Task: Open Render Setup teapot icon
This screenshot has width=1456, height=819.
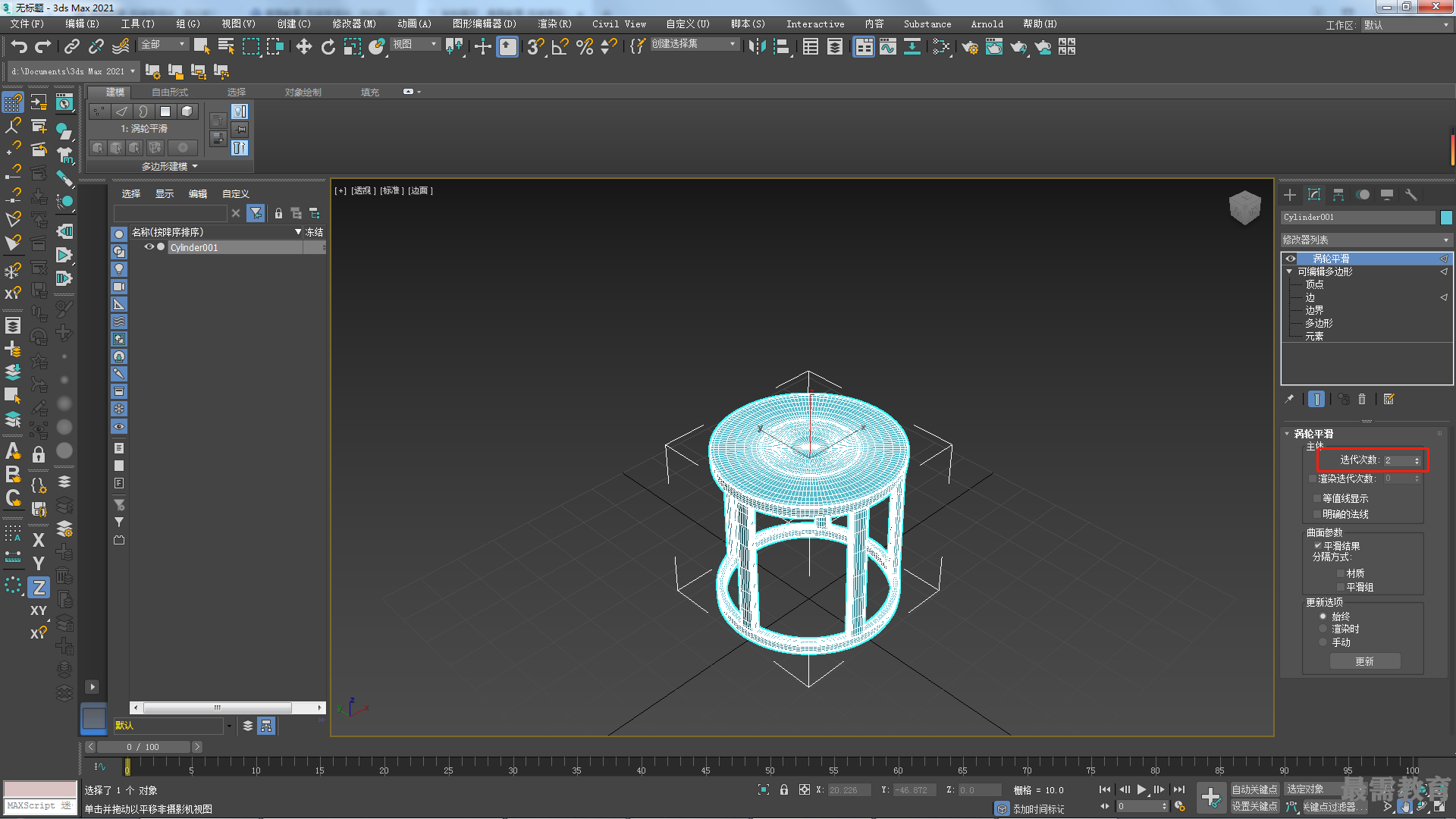Action: point(970,47)
